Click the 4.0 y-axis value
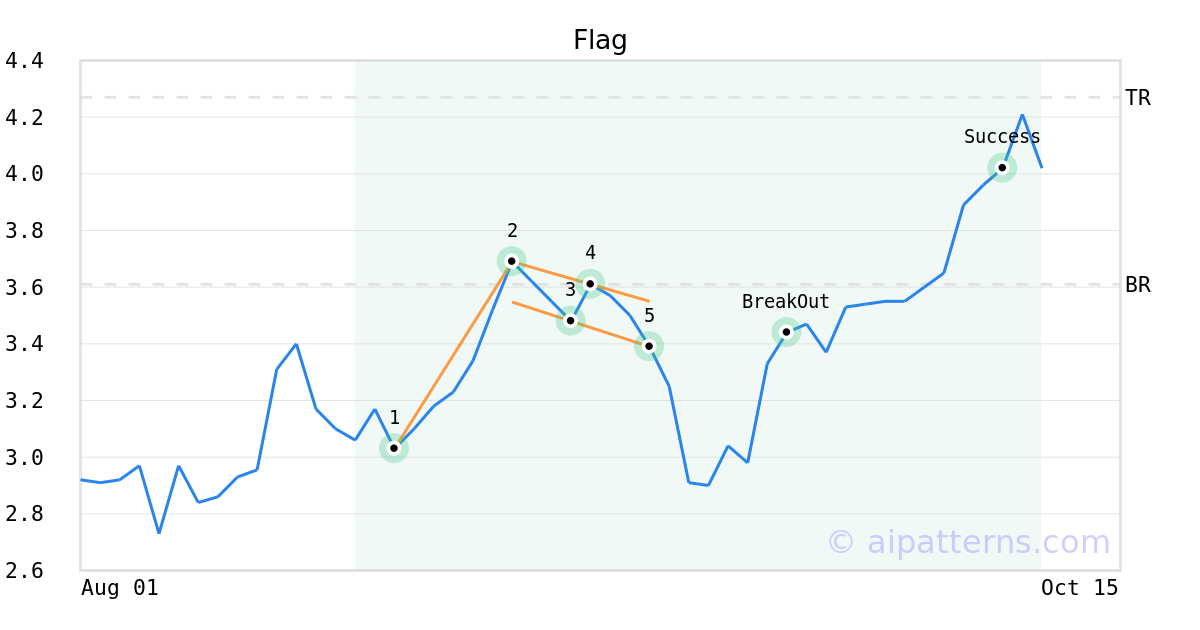 (x=24, y=174)
